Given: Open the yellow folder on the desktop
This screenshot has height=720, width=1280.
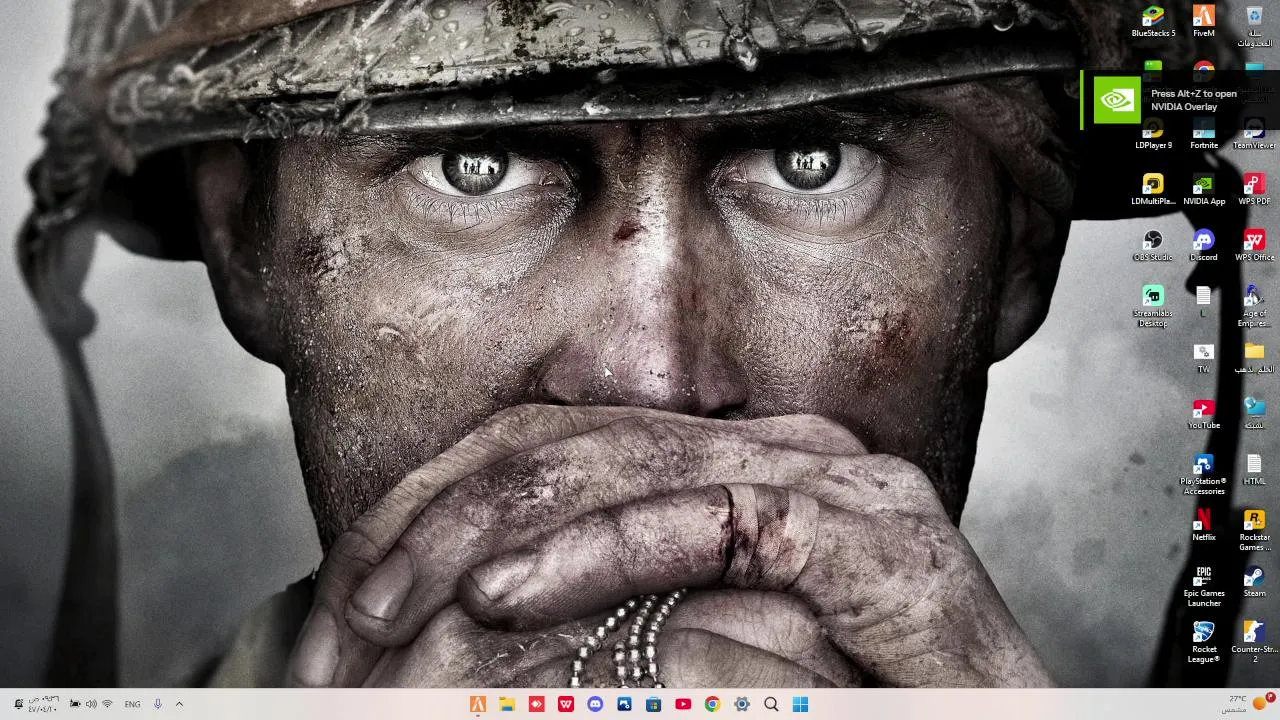Looking at the screenshot, I should tap(1254, 357).
